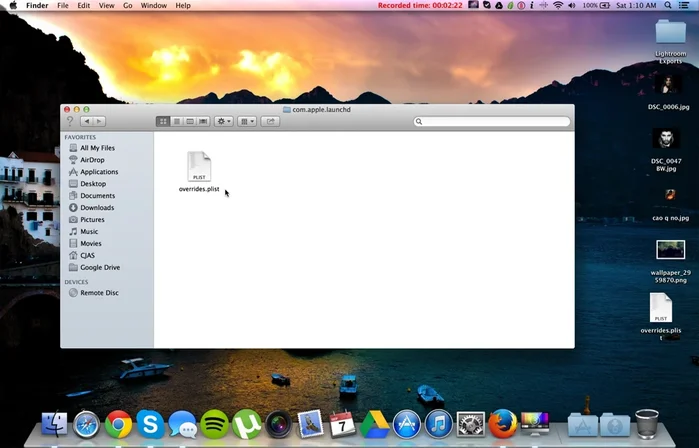Open System Preferences from the Dock

(471, 424)
